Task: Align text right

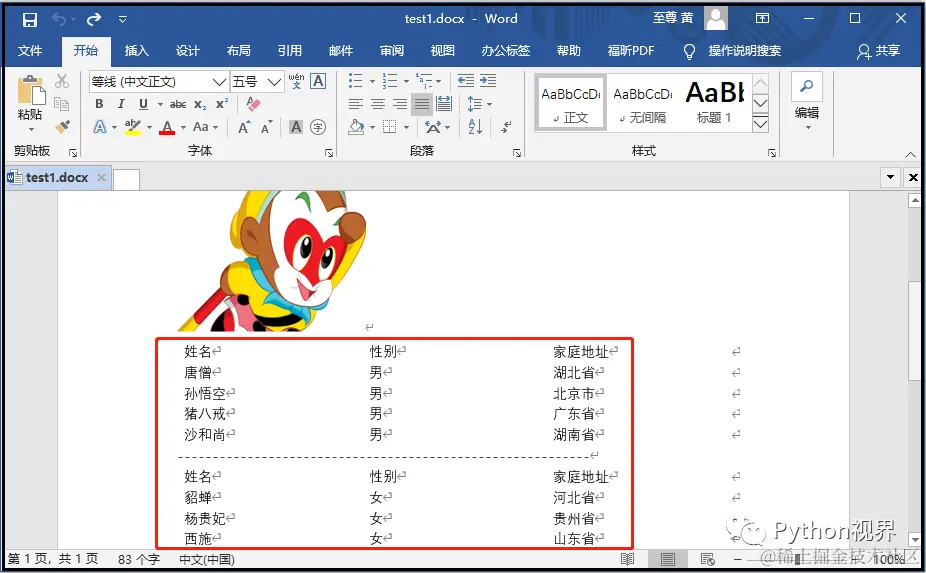Action: coord(400,105)
